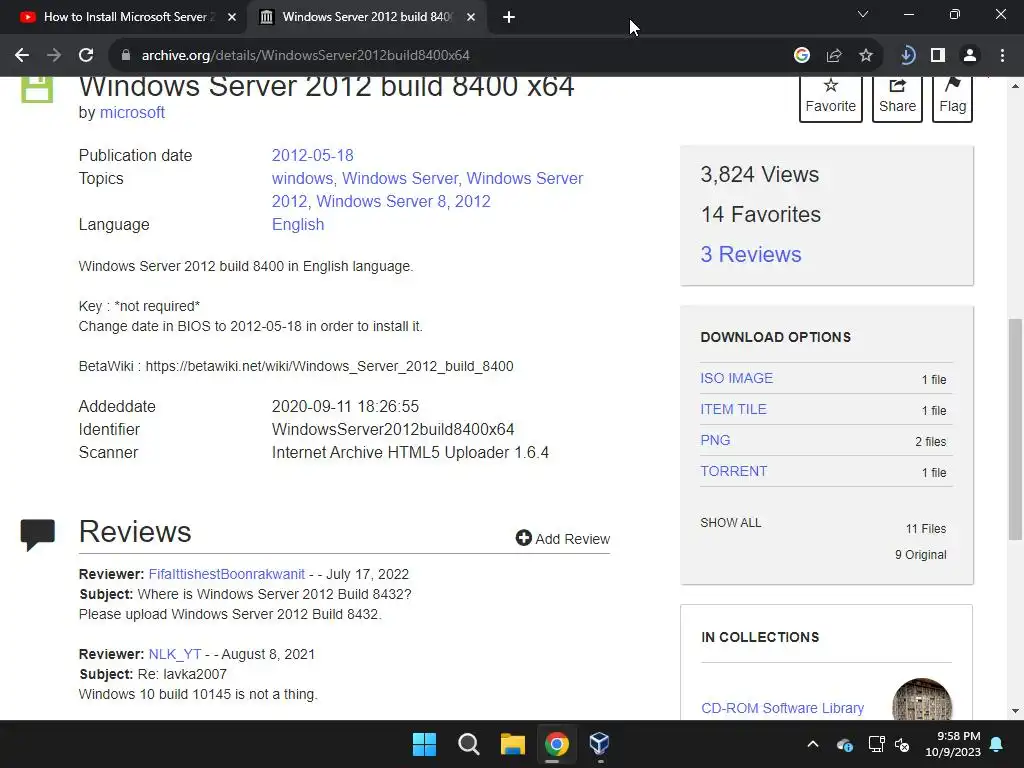Open the Windows Start menu
The image size is (1024, 768).
(424, 744)
